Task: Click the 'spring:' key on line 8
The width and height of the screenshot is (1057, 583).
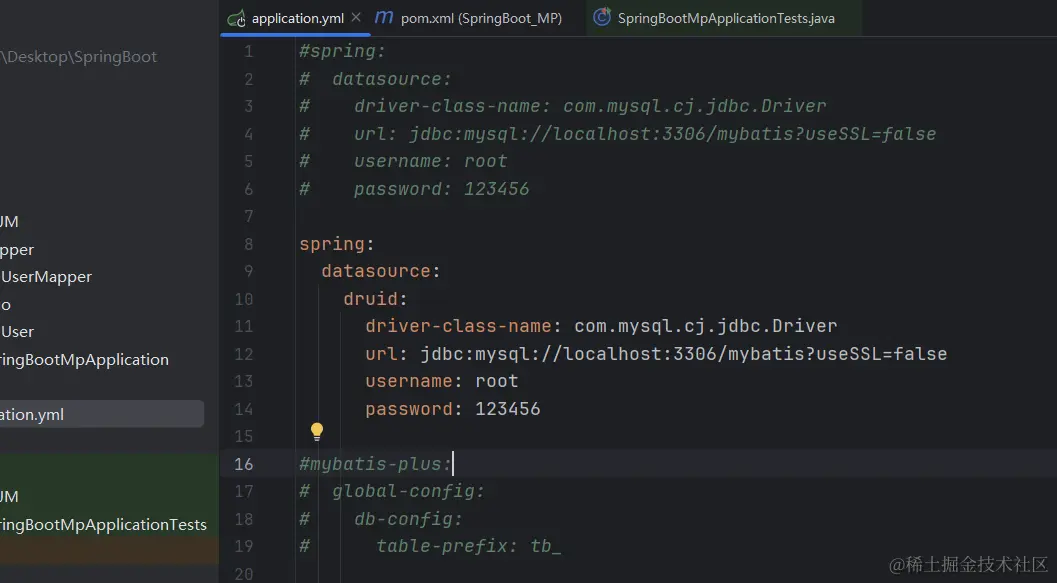Action: pos(336,244)
